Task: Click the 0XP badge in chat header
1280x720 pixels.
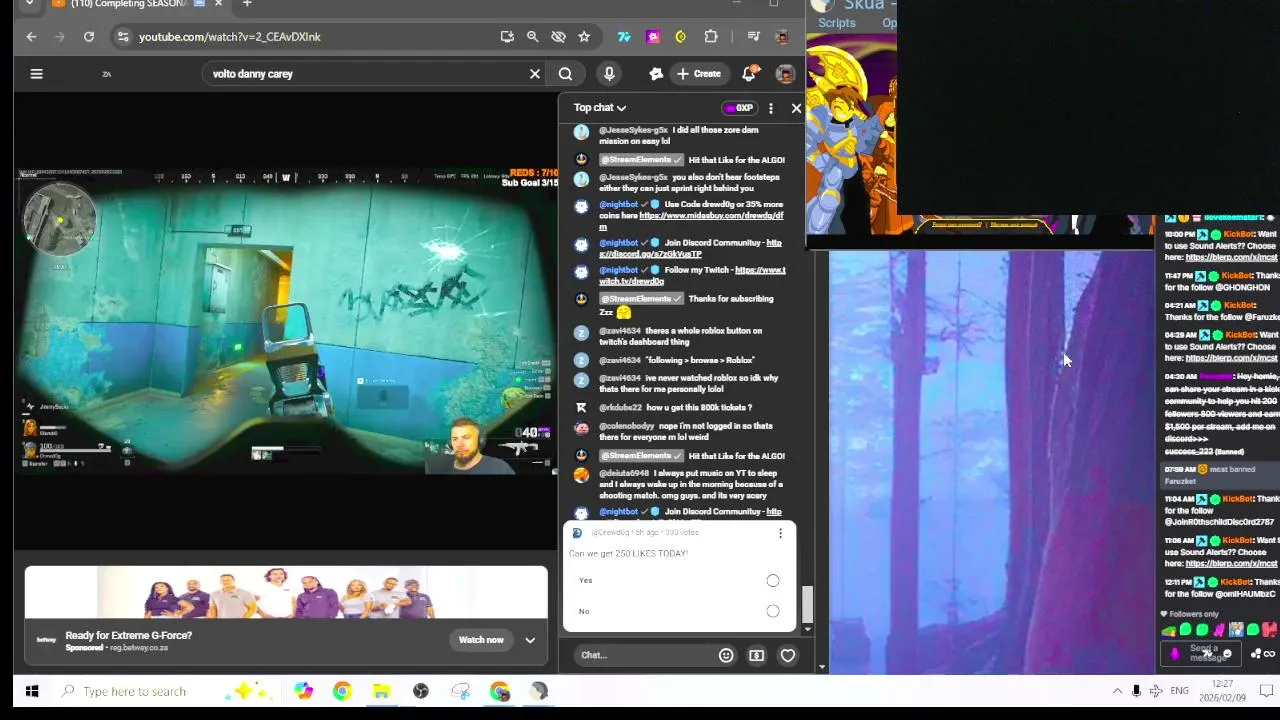Action: [740, 108]
